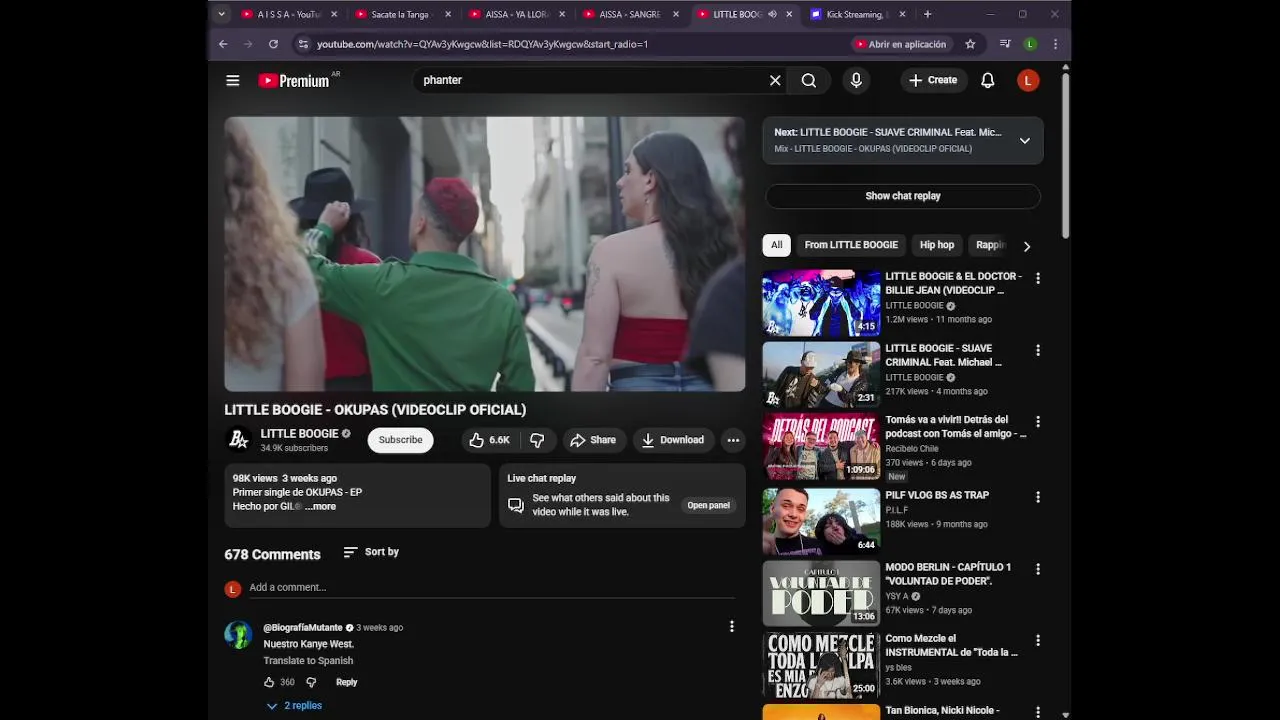Click the video player area
Screen dimensions: 1280x720
pos(485,254)
